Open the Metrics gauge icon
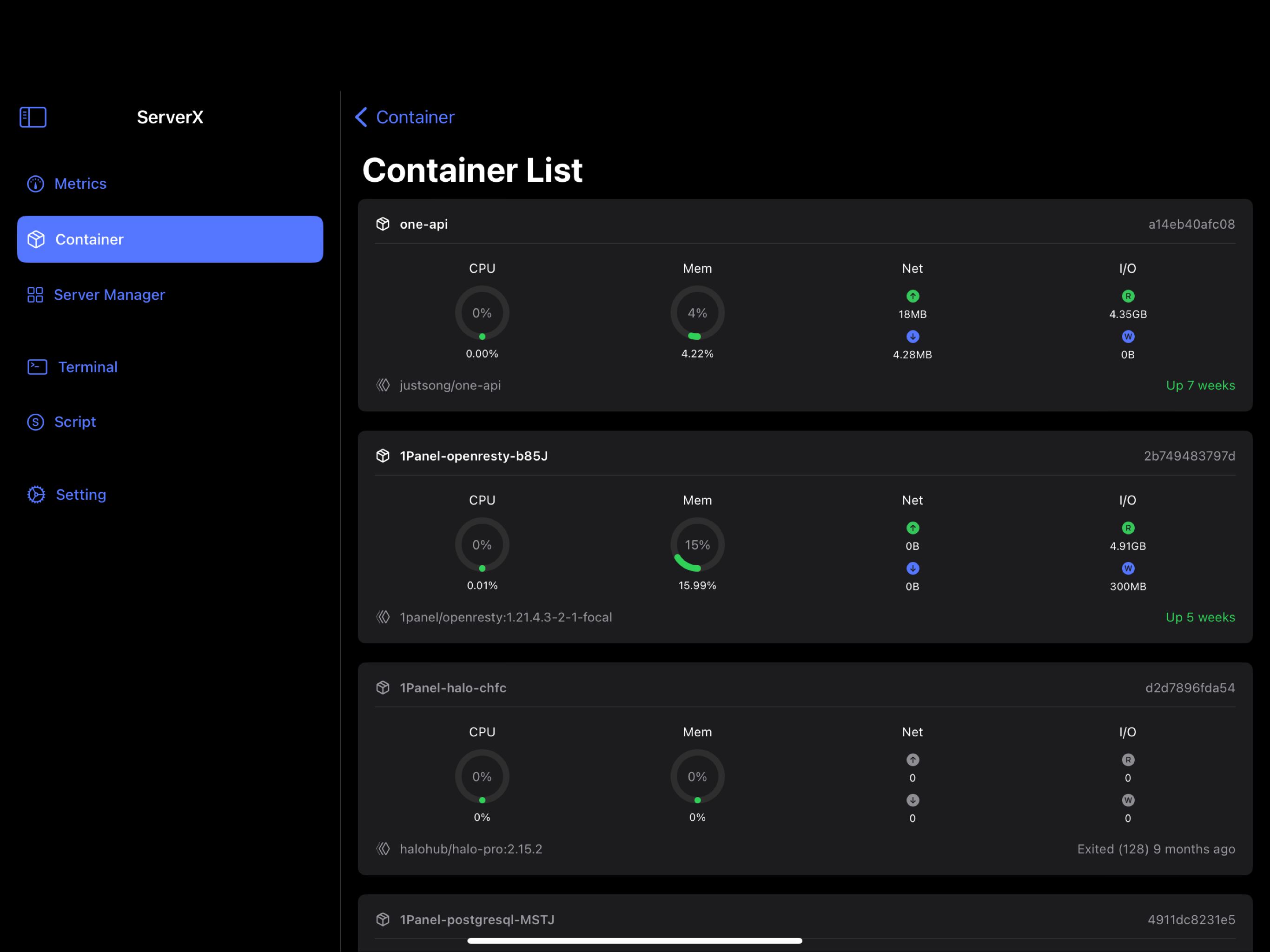The height and width of the screenshot is (952, 1270). [x=36, y=184]
